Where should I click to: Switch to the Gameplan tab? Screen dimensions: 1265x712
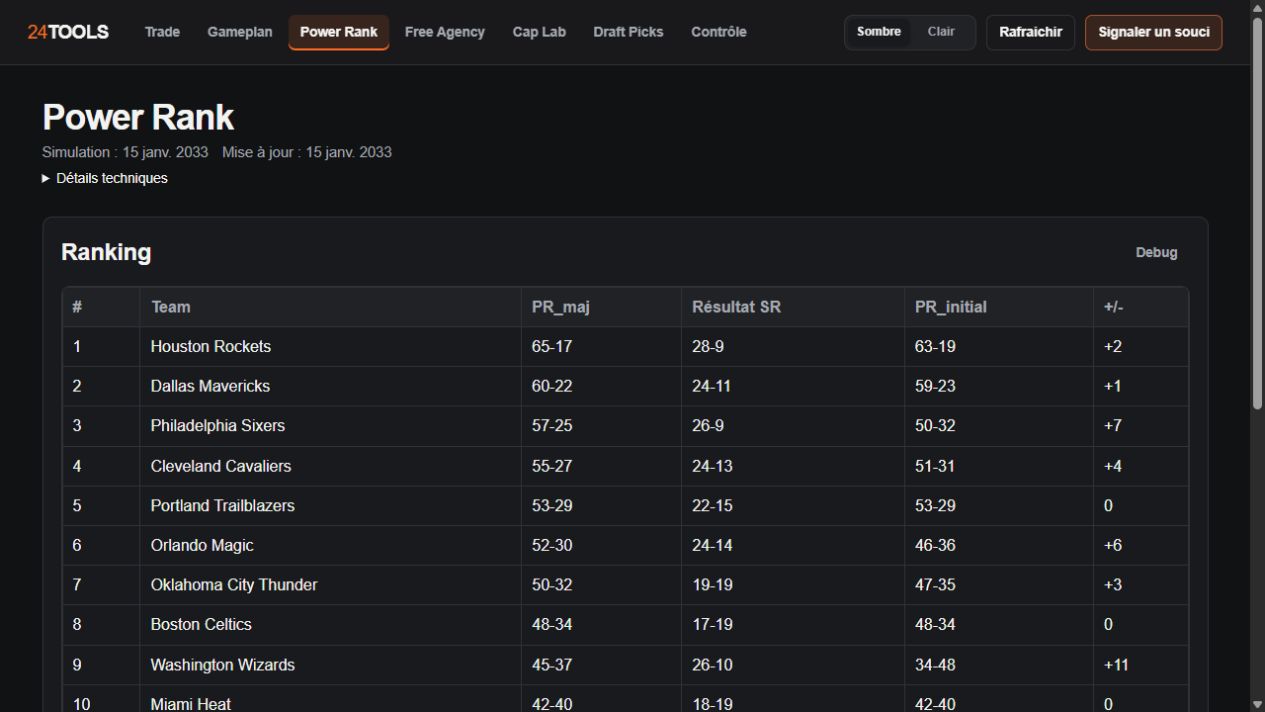click(x=240, y=32)
